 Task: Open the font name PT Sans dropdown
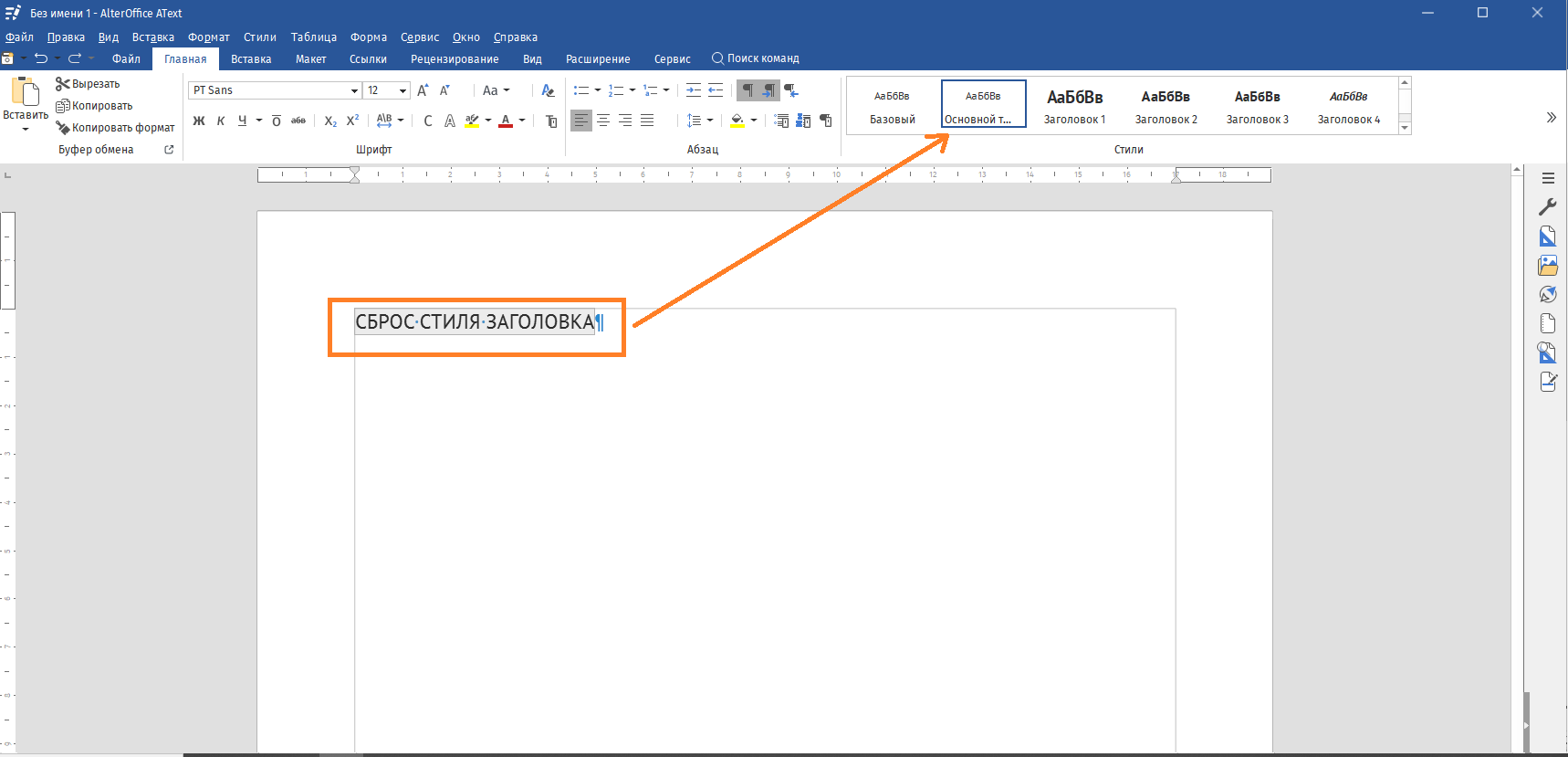click(354, 90)
